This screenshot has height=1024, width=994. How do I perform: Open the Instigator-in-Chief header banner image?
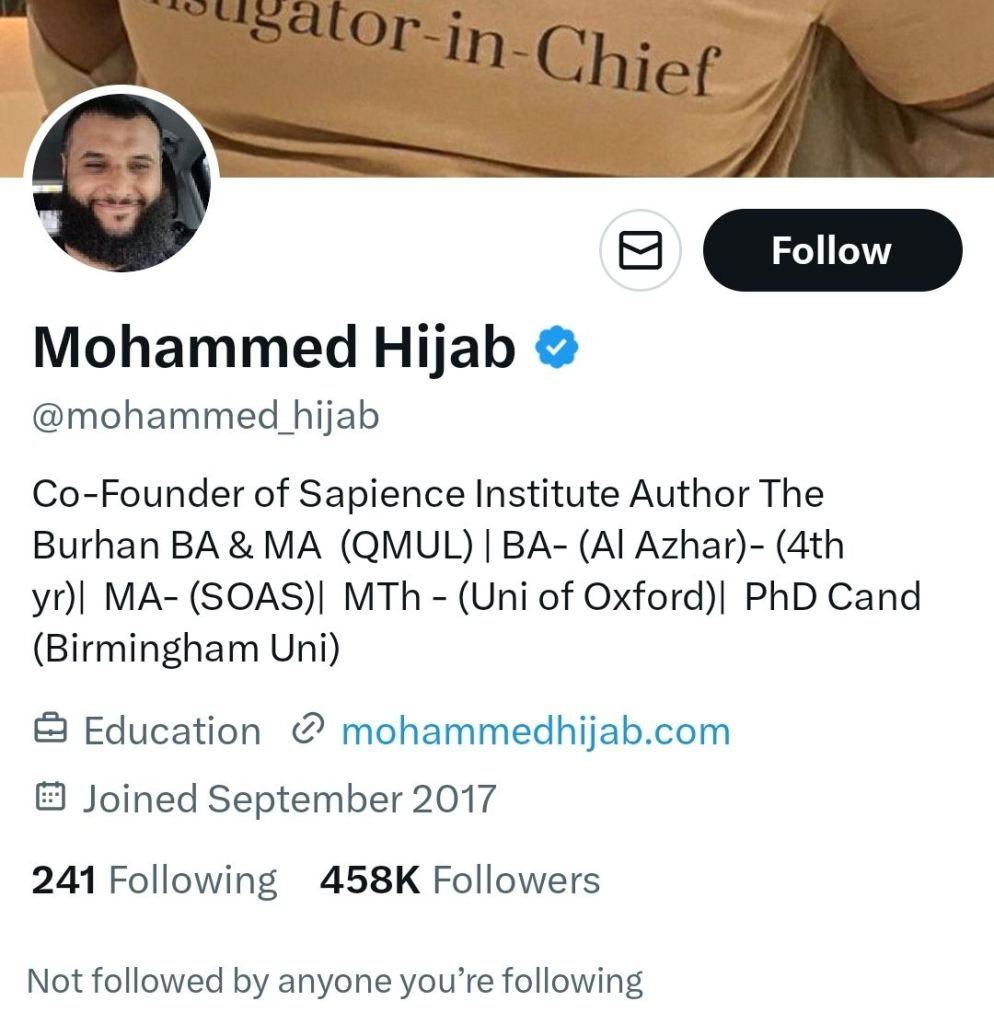click(497, 88)
